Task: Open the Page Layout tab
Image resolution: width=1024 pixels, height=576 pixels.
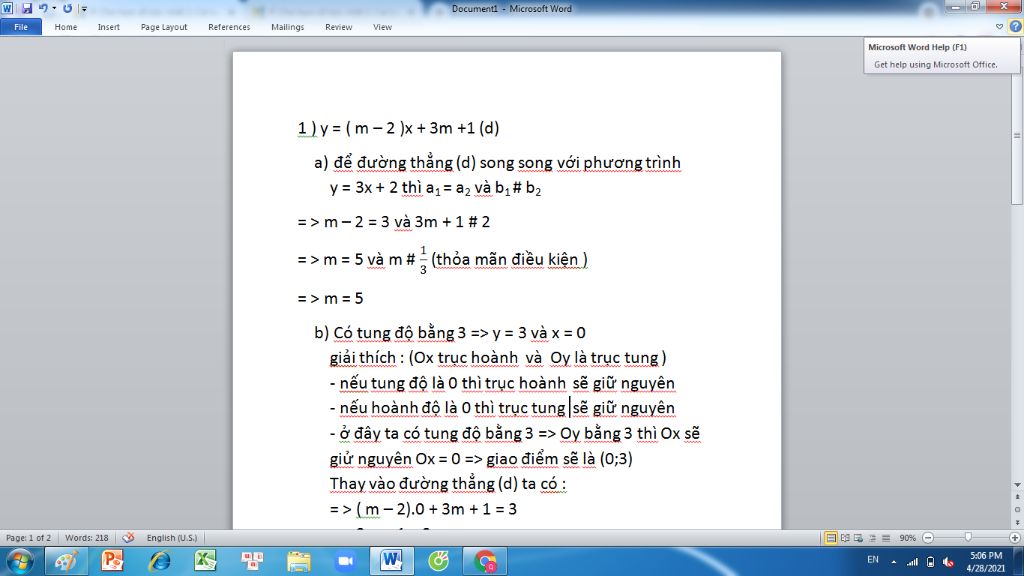Action: coord(164,27)
